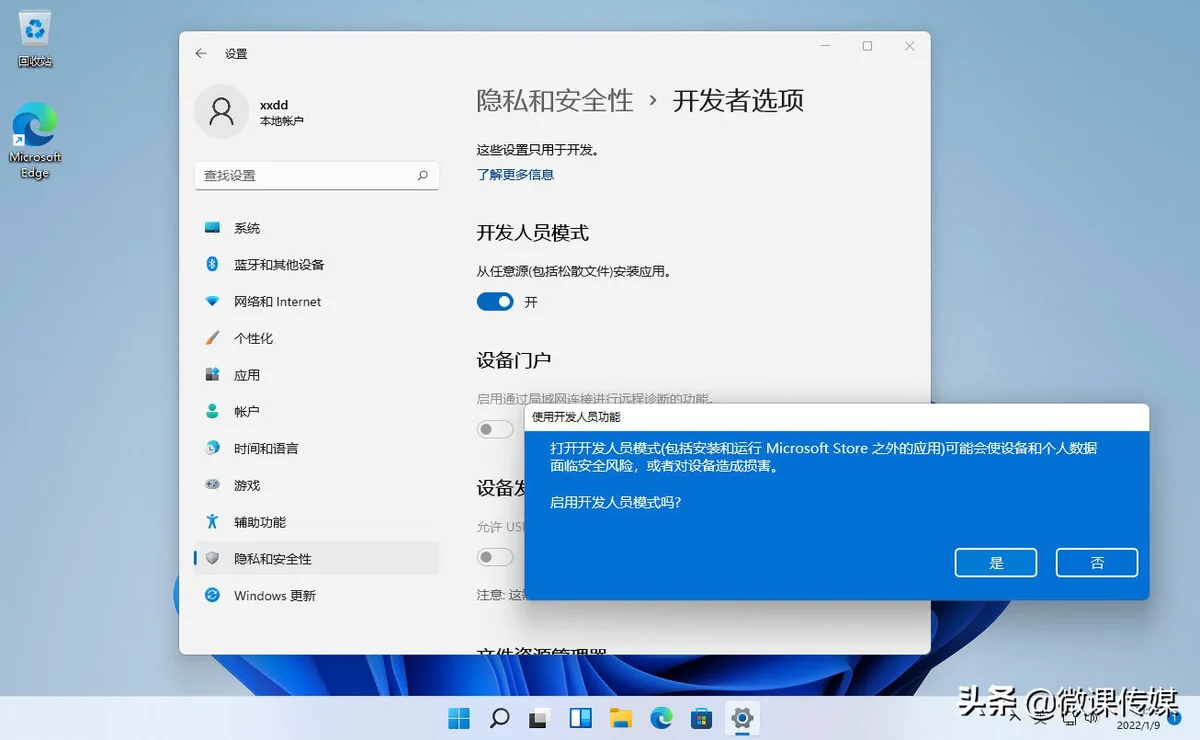Open the 辅助功能 category
The width and height of the screenshot is (1200, 740).
tap(317, 522)
